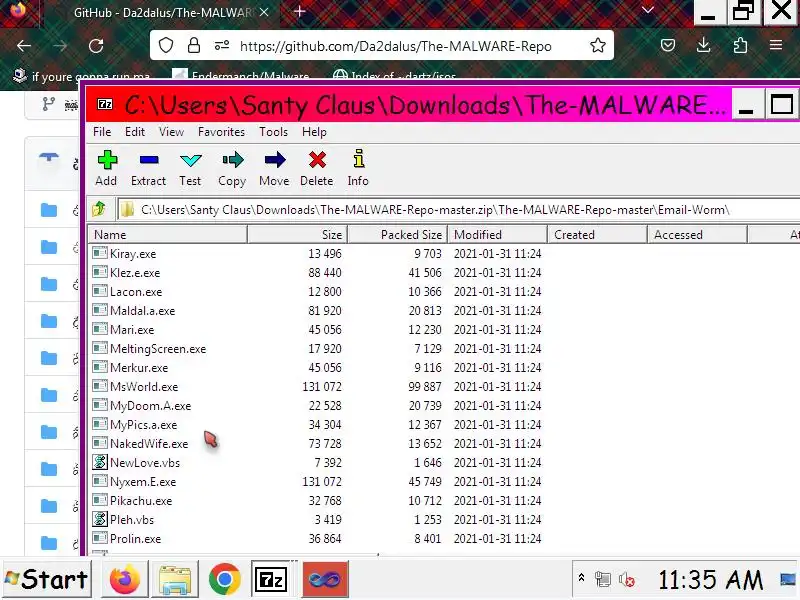Go up one folder level icon
The image size is (800, 600).
tap(99, 209)
